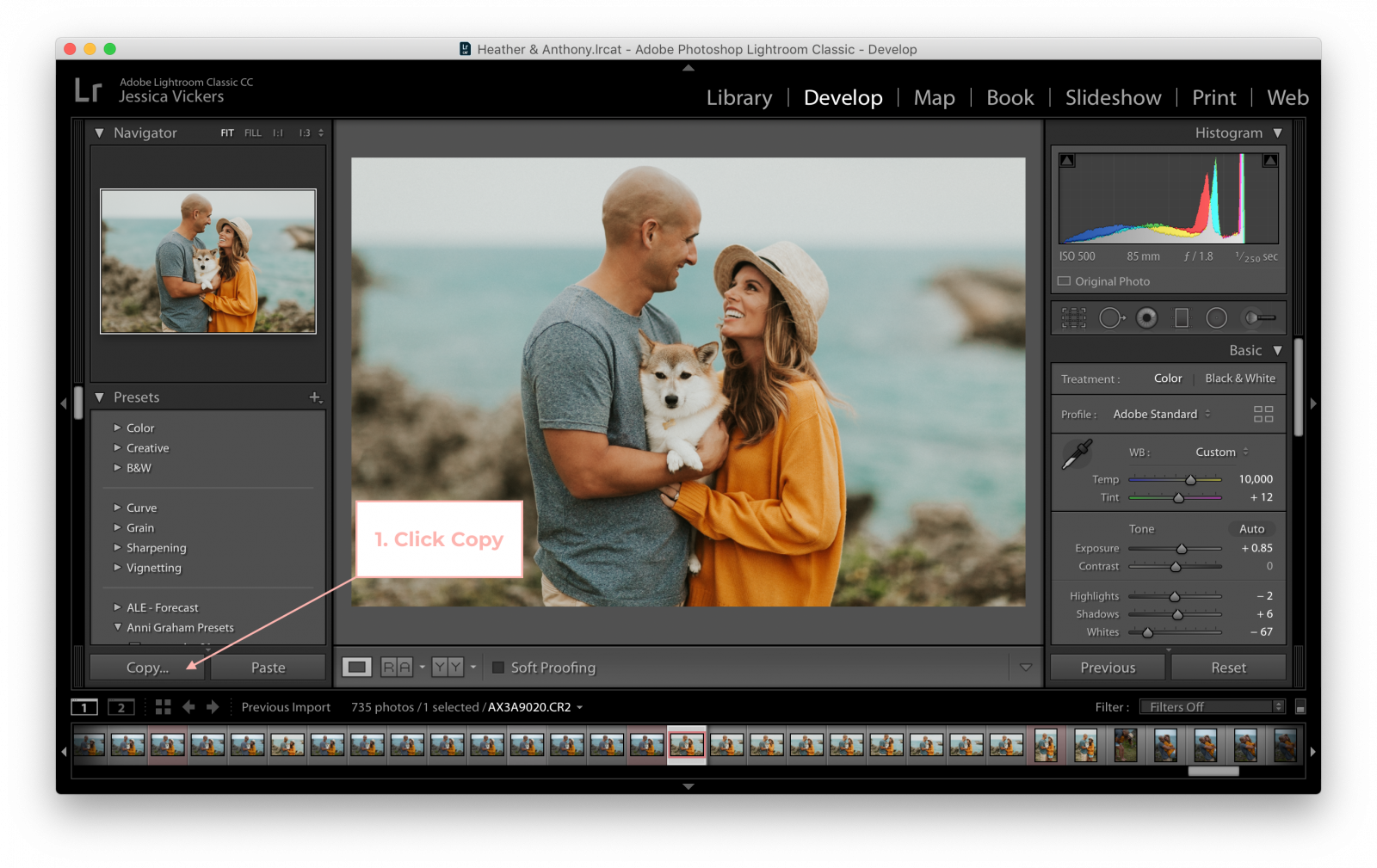The height and width of the screenshot is (868, 1377).
Task: Enable the Soft Proofing checkbox
Action: pos(498,667)
